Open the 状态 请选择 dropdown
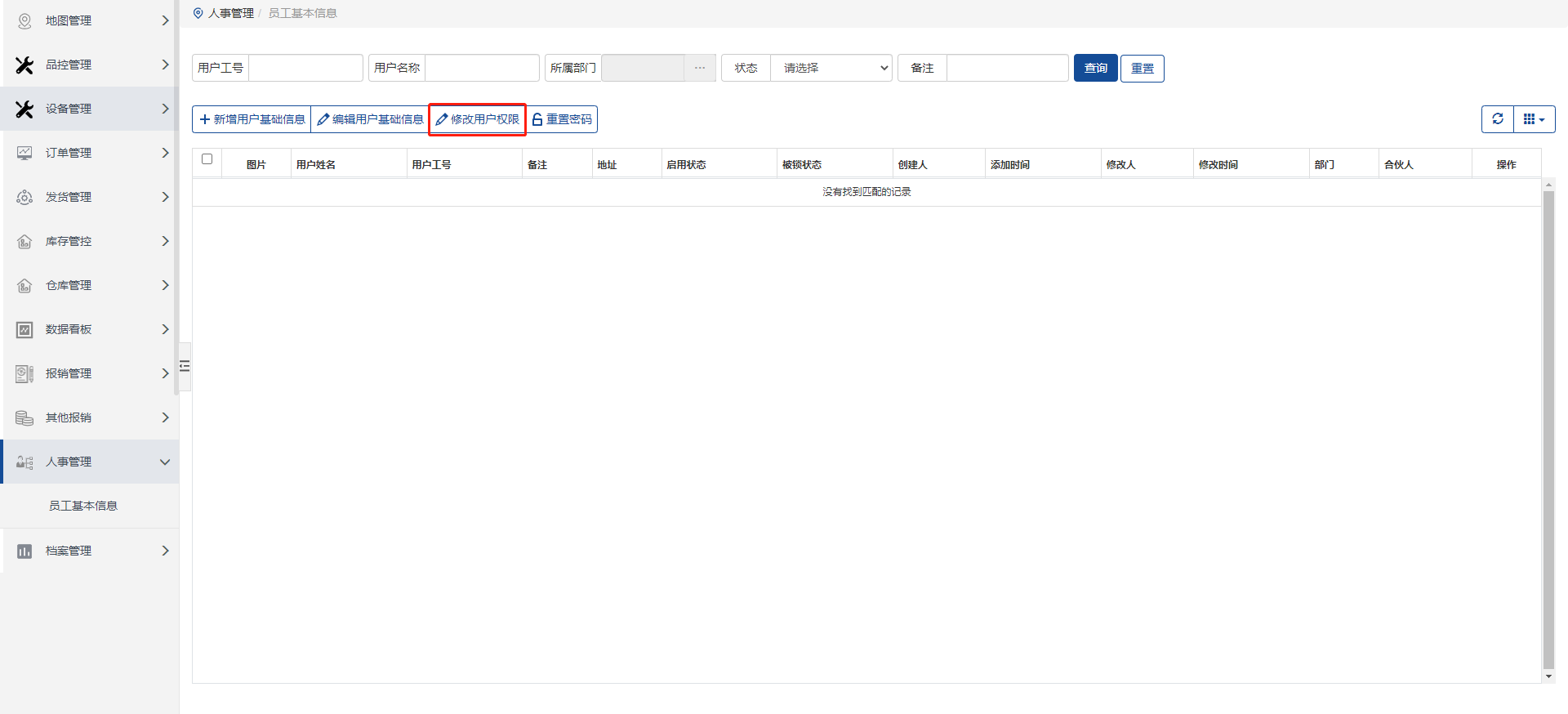Screen dimensions: 1568x714 832,68
